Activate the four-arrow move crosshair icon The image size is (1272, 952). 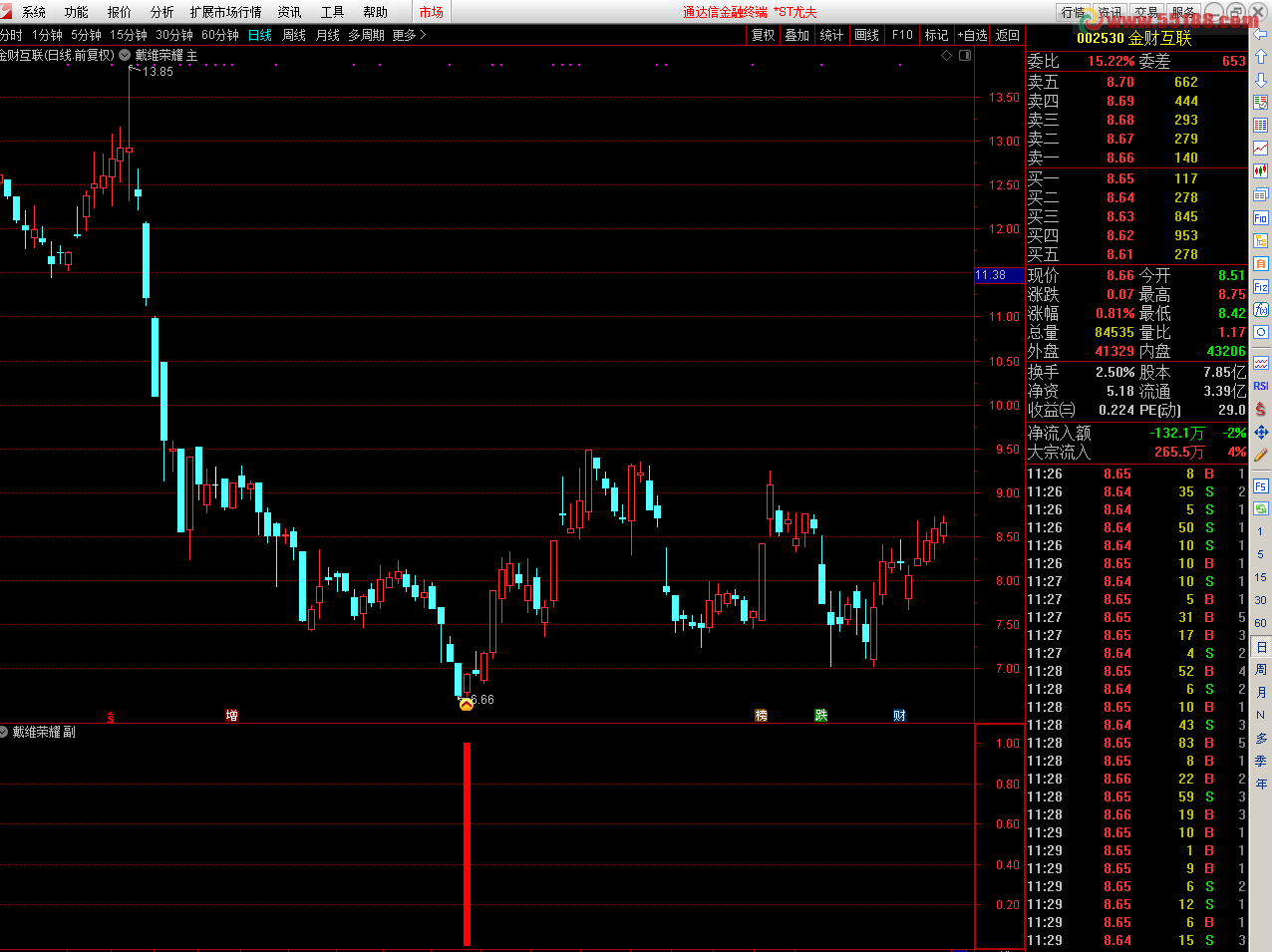(x=1261, y=432)
